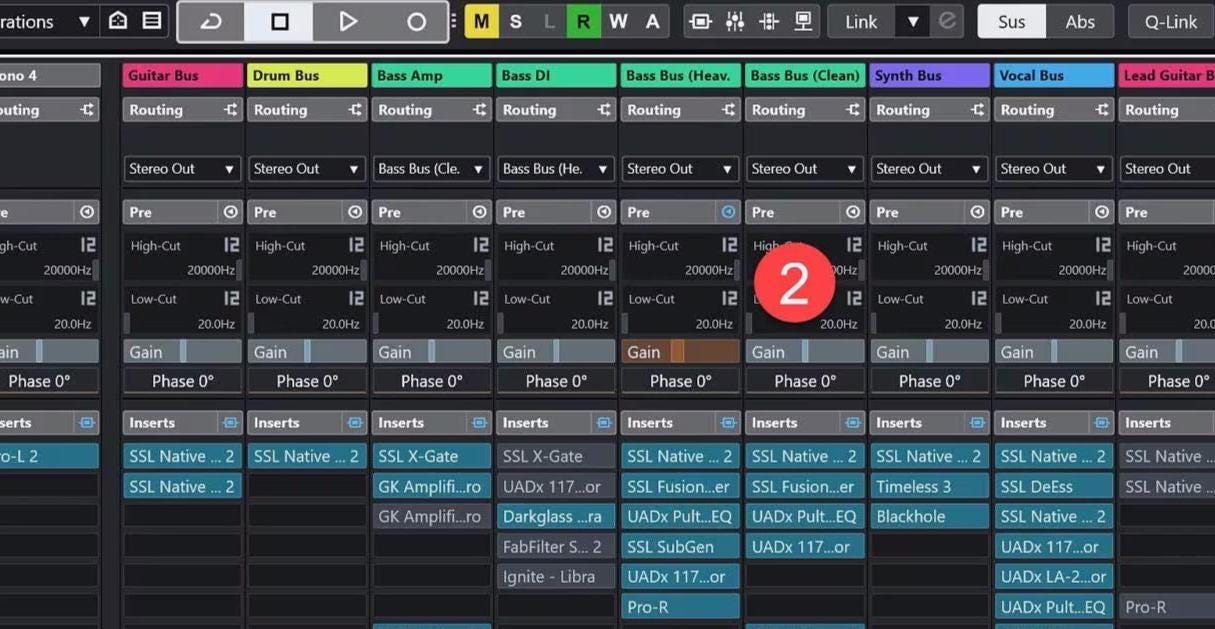Click the Low-Cut slope 12 icon on Bass Amp
This screenshot has height=629, width=1215.
click(481, 298)
